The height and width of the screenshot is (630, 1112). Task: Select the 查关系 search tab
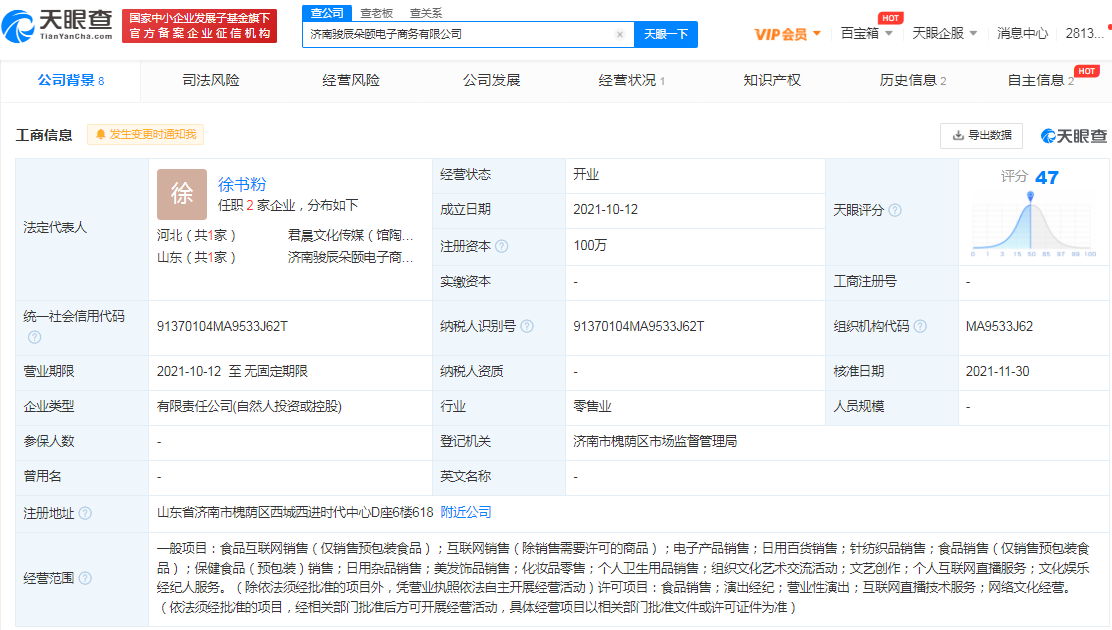click(x=426, y=13)
